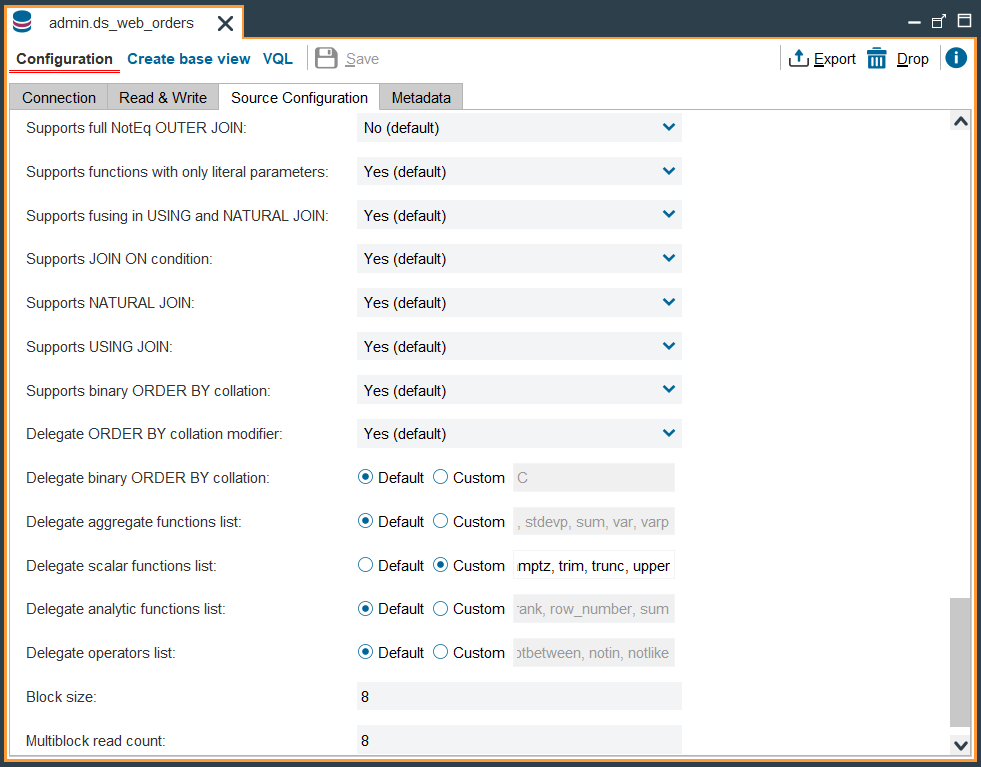Click the Export button label

pos(835,59)
